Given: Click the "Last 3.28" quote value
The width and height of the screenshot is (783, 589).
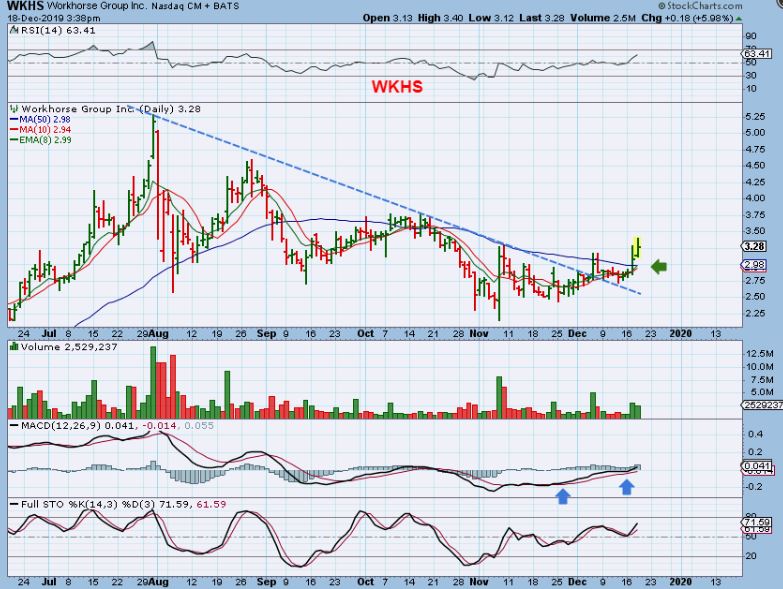Looking at the screenshot, I should coord(542,18).
